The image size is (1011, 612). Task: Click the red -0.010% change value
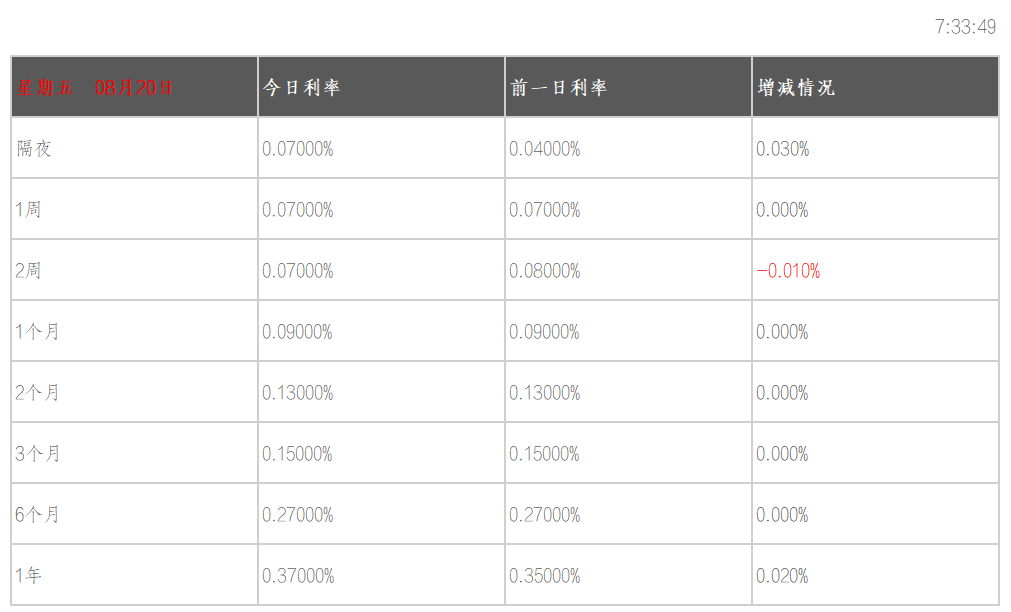tap(788, 271)
